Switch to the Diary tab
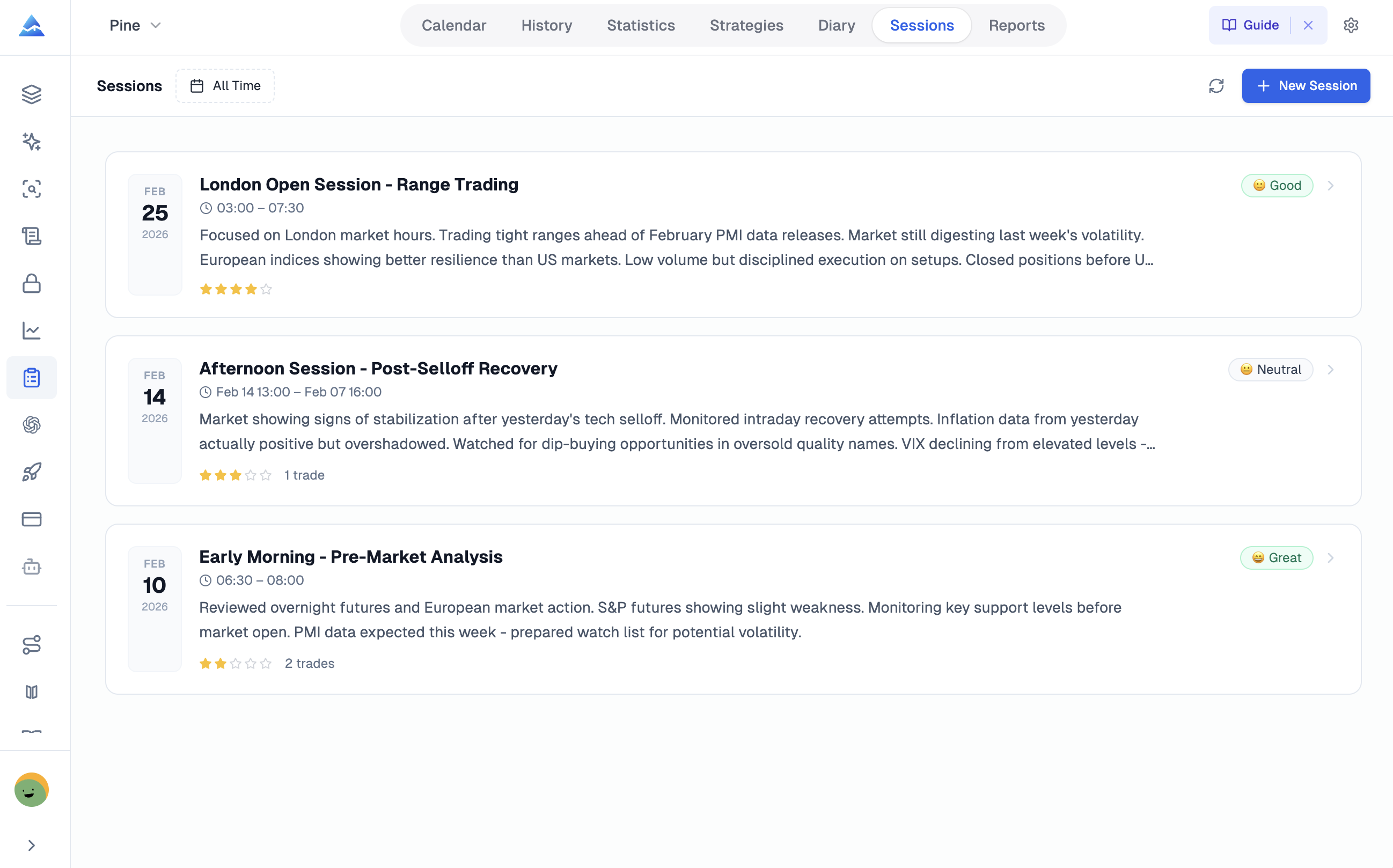1393x868 pixels. (x=836, y=25)
